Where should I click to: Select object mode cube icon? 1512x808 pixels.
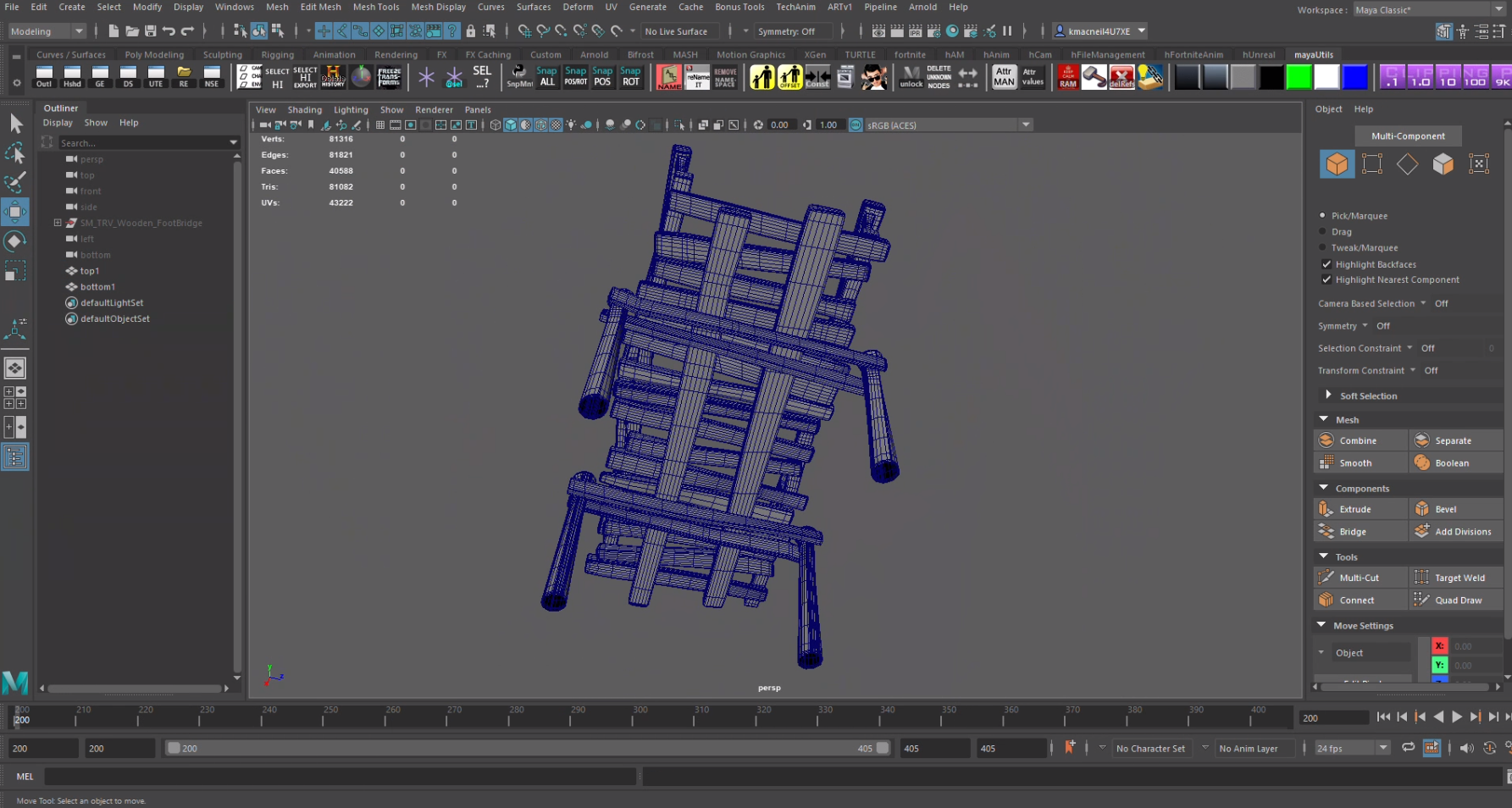tap(1337, 163)
